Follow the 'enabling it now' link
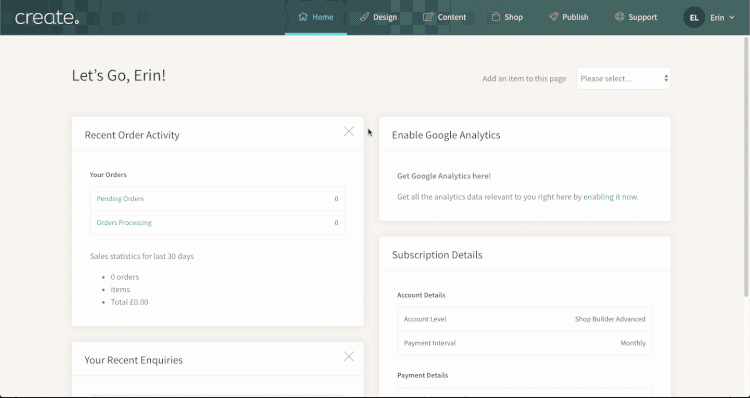 (610, 197)
